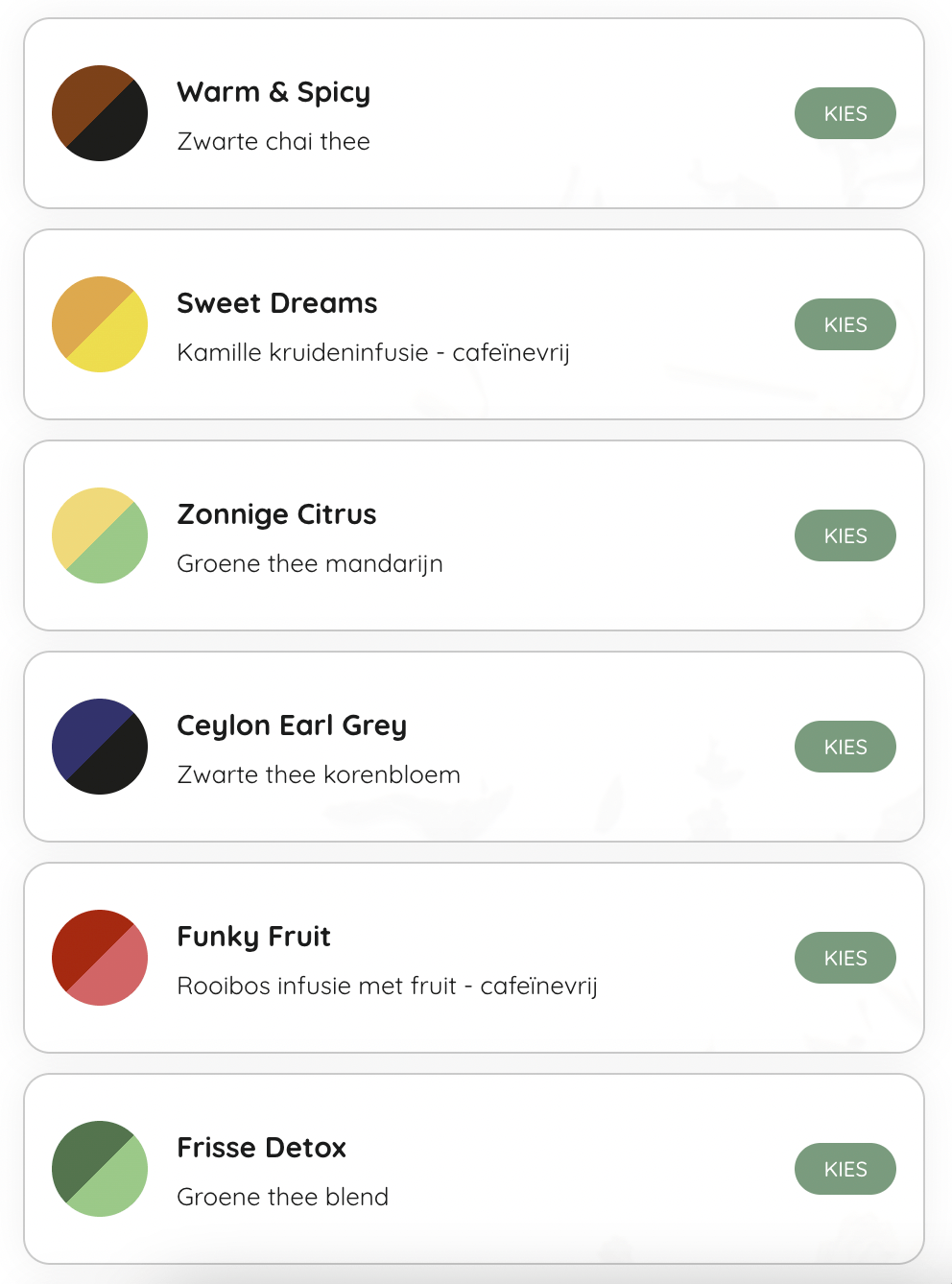Click the Frisse Detox heading

261,1148
